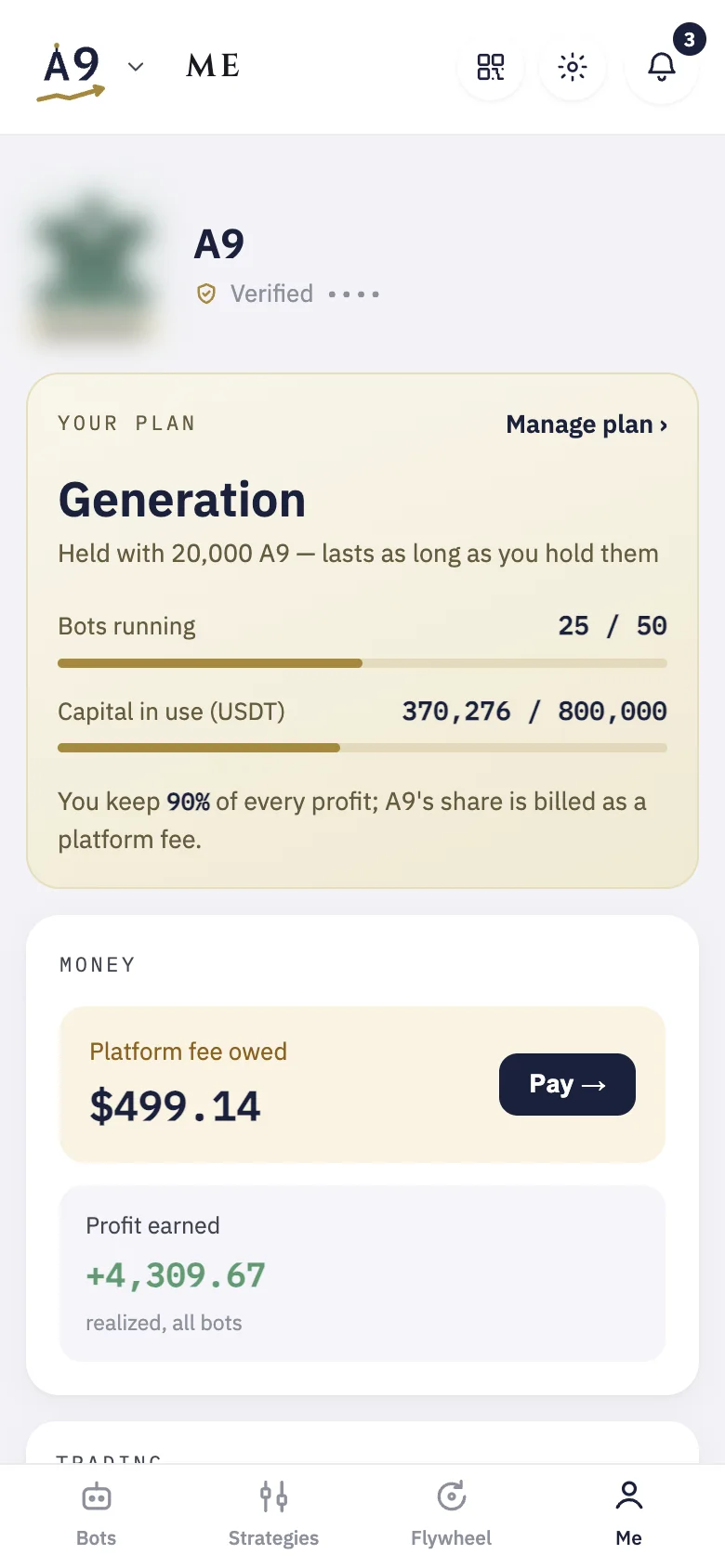Screen dimensions: 725x1568
Task: Open the four-dots menu next to Verified
Action: coord(354,294)
